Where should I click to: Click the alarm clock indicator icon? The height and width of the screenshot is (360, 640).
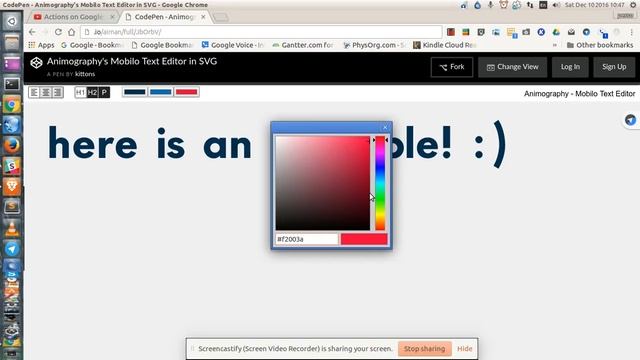click(503, 5)
